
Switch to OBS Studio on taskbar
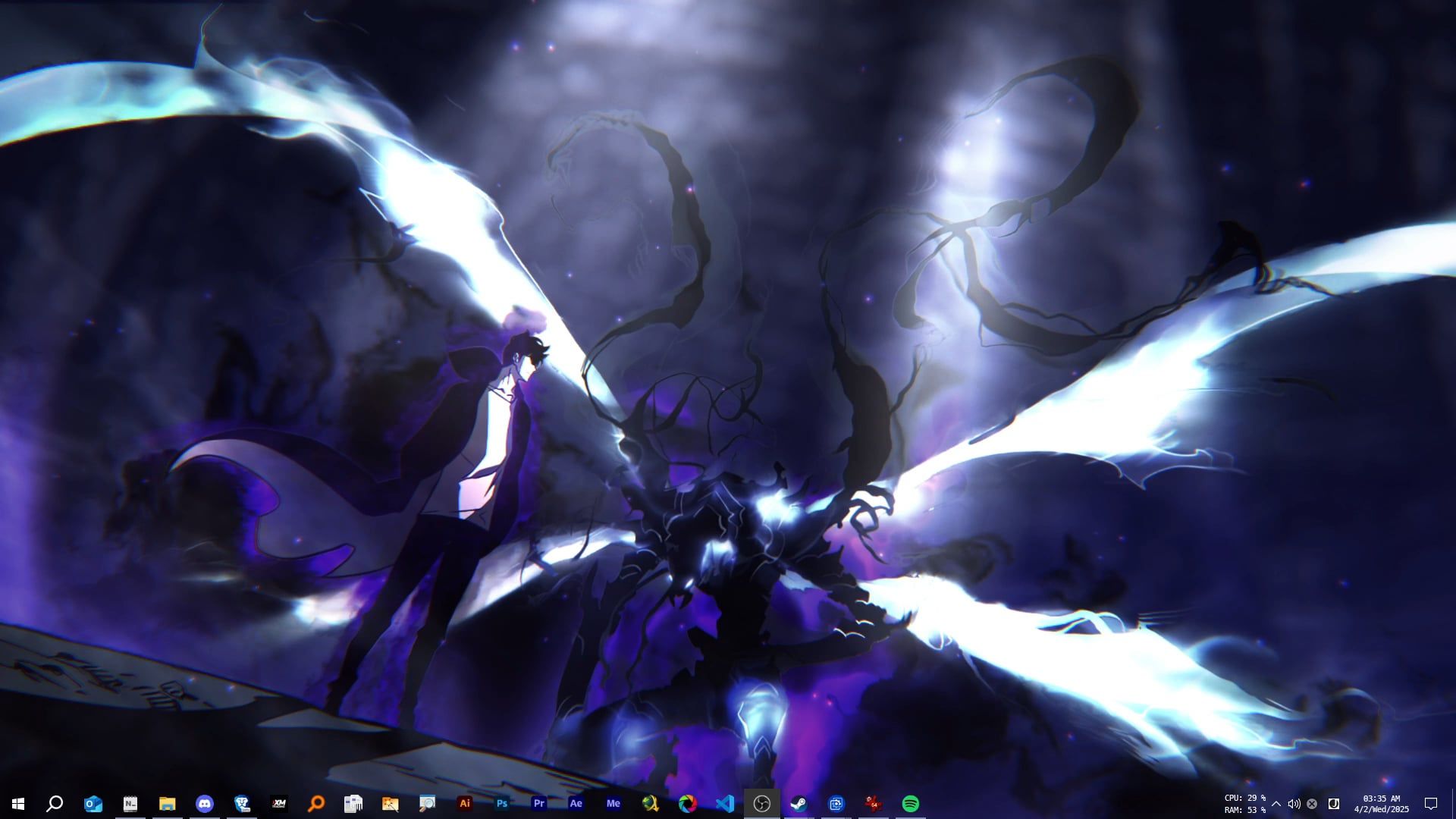coord(761,803)
